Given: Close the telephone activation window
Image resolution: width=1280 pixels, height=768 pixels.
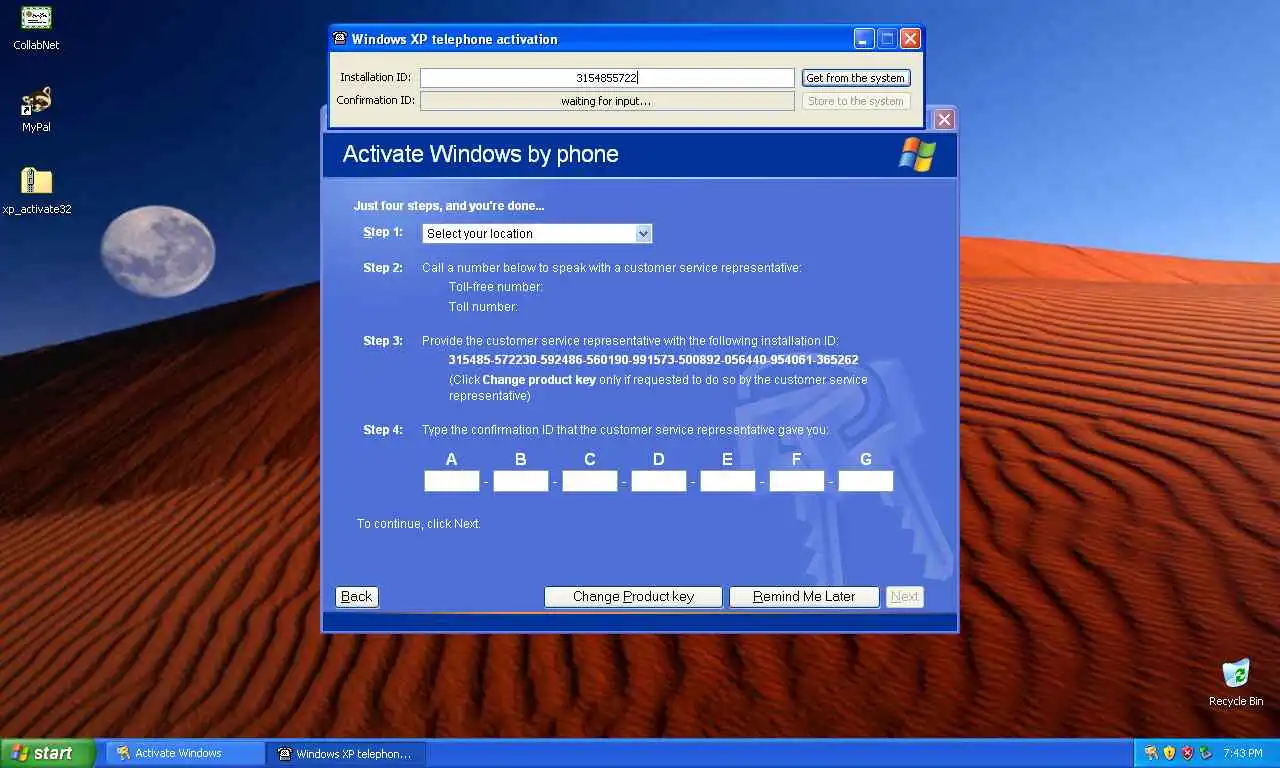Looking at the screenshot, I should coord(910,39).
